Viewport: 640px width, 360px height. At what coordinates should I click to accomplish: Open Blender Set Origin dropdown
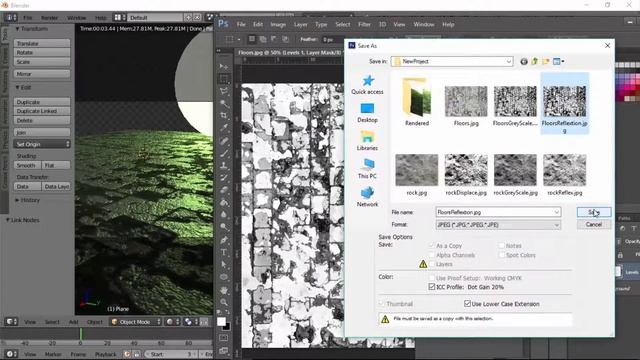42,144
